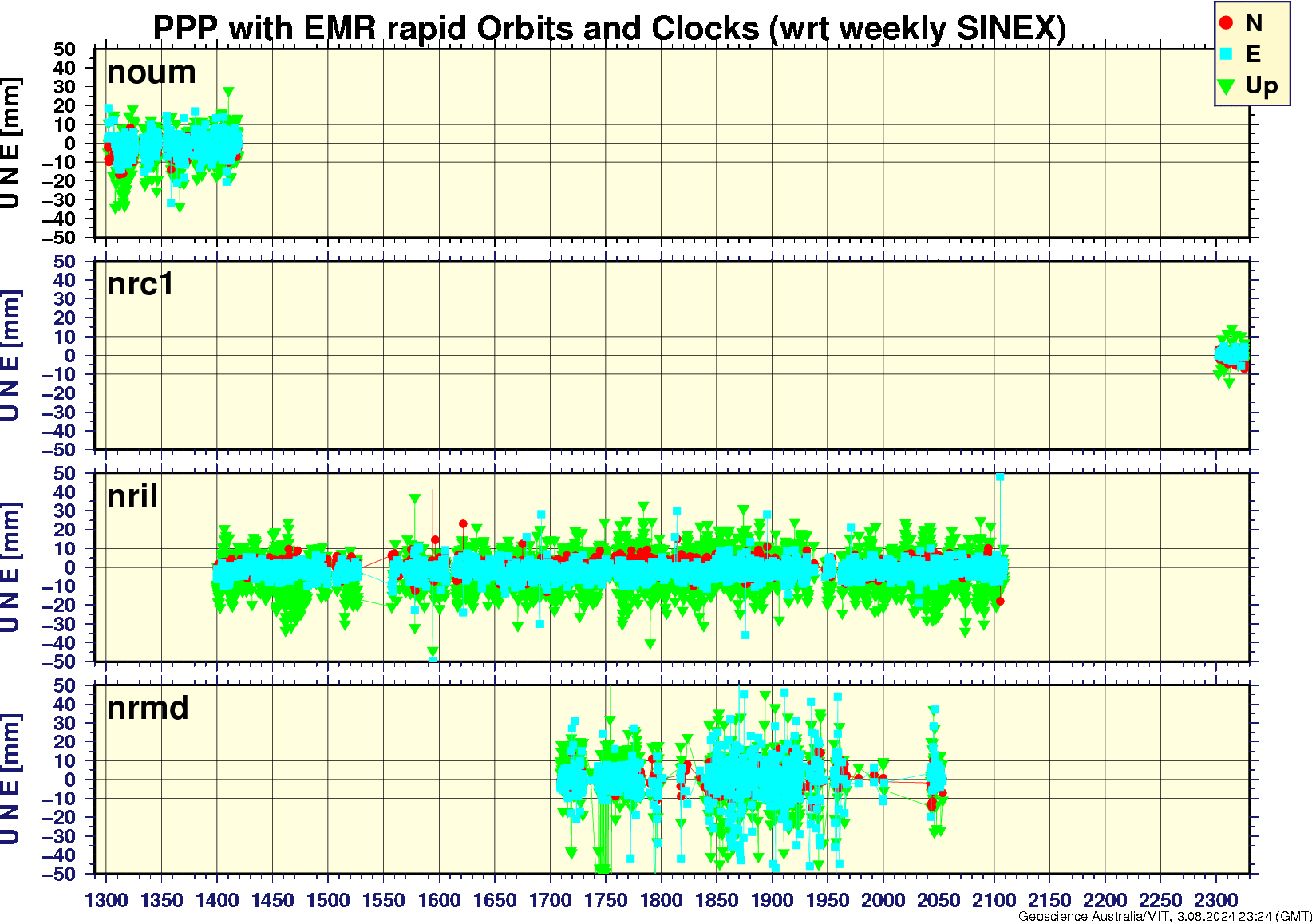This screenshot has width=1312, height=924.
Task: Click the y-axis value -30 on the nrc1 panel
Action: pyautogui.click(x=59, y=412)
